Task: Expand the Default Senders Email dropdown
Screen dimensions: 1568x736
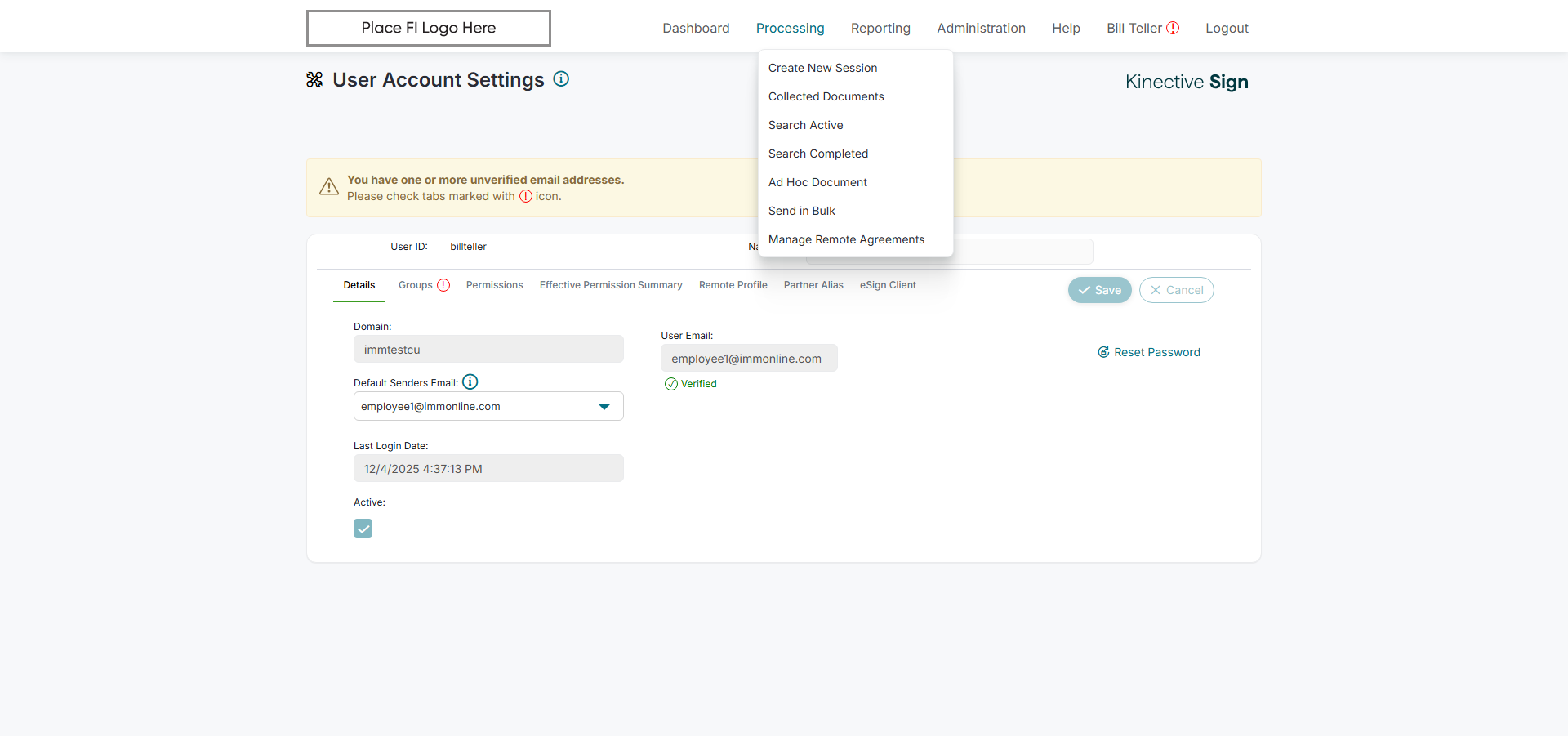Action: coord(604,406)
